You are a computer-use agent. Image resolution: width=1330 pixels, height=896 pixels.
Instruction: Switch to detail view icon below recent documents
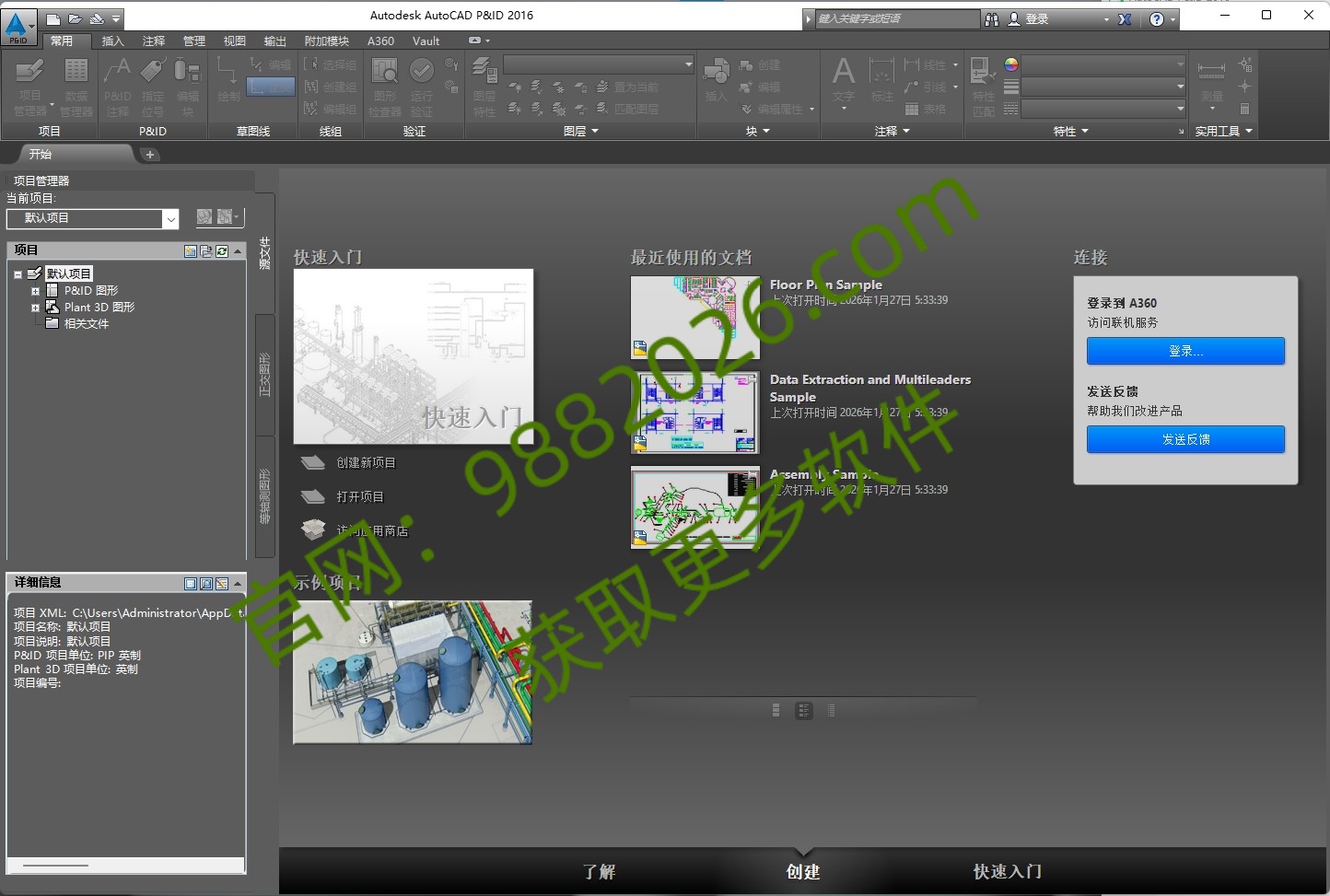tap(804, 710)
